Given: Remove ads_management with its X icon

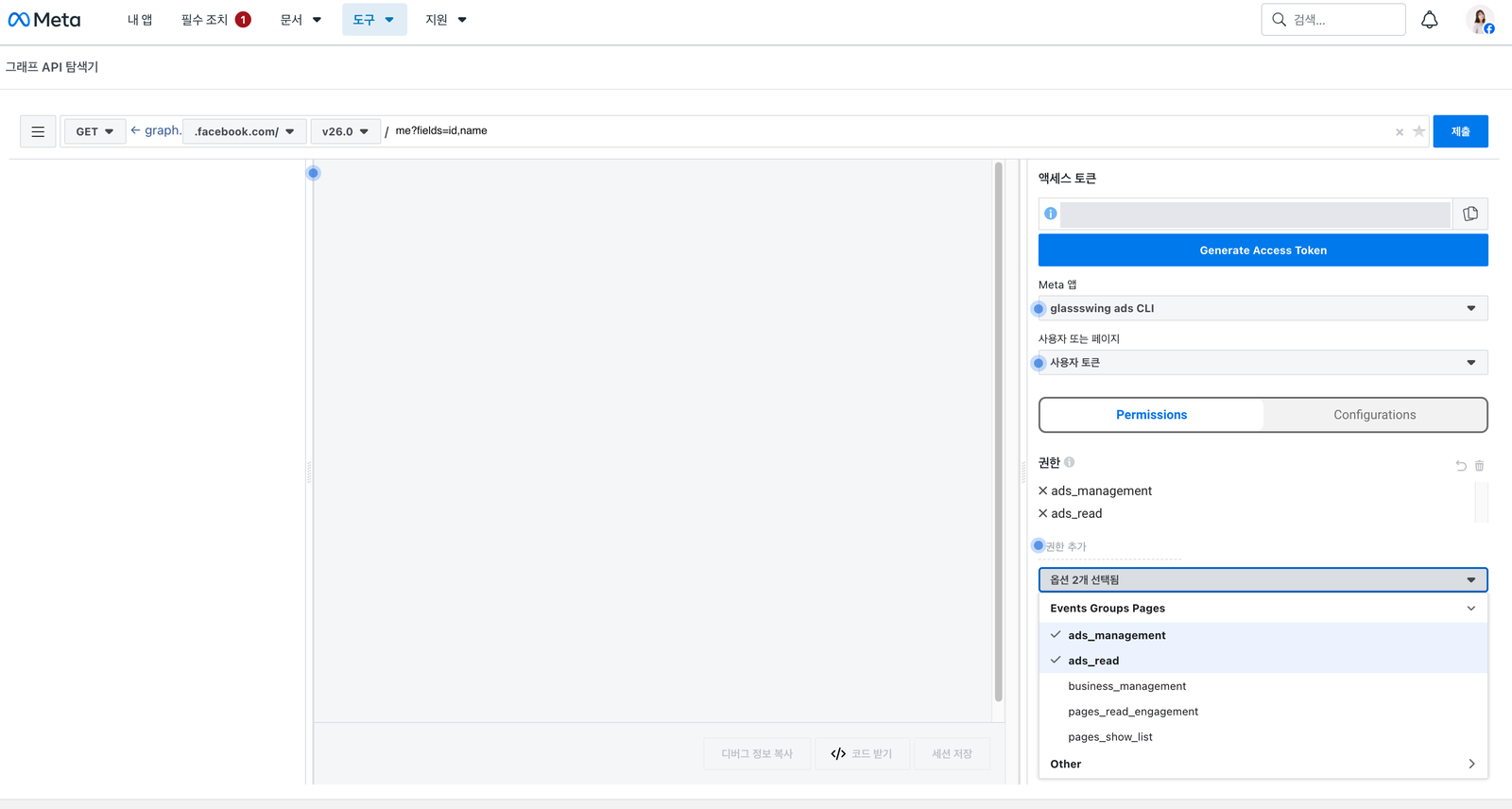Looking at the screenshot, I should 1043,491.
